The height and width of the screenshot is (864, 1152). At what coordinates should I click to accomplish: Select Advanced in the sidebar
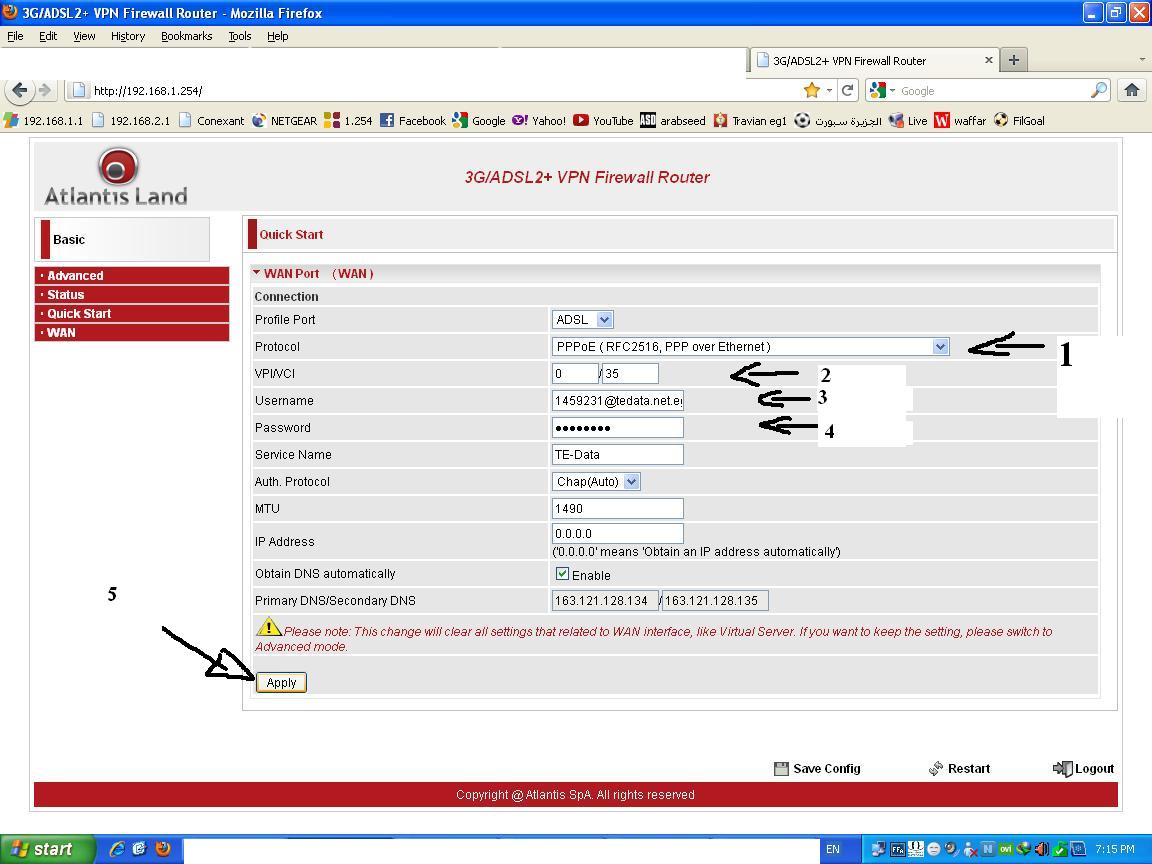point(132,276)
